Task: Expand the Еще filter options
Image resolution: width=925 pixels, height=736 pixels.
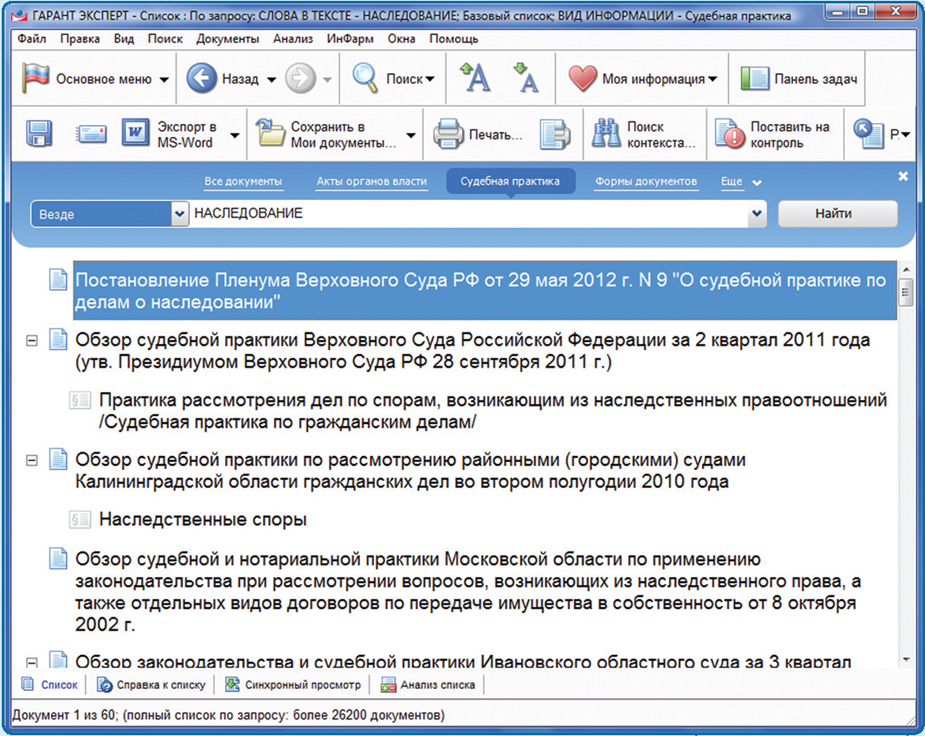Action: point(741,182)
